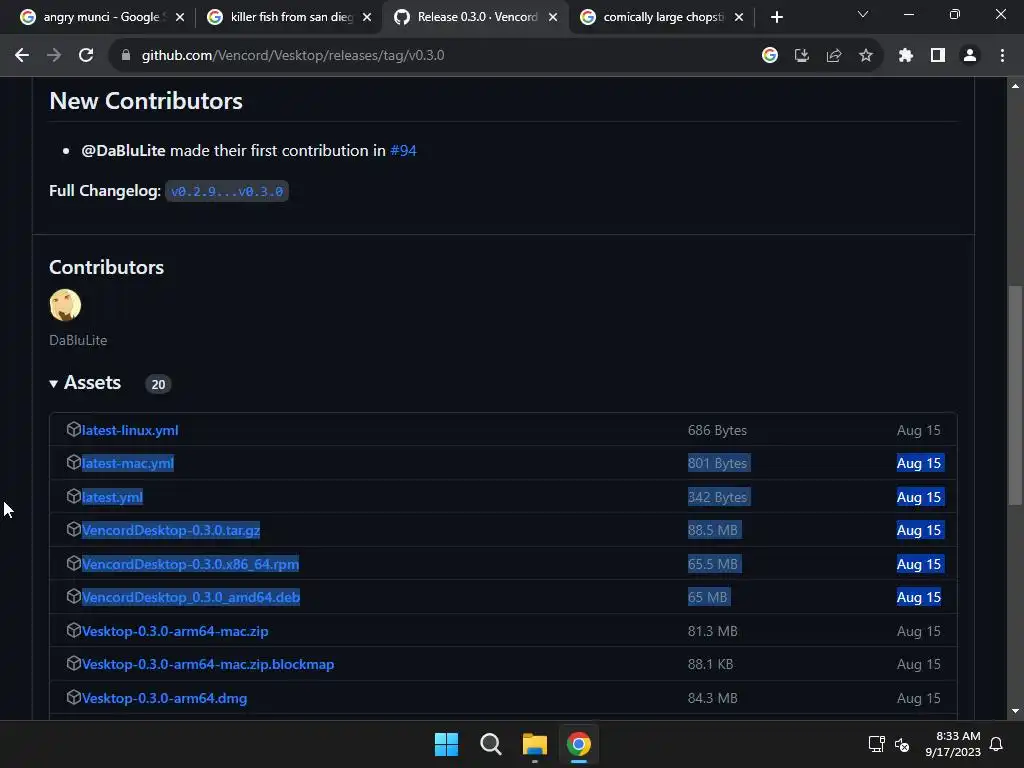Open Google account icon in address bar

tap(770, 56)
